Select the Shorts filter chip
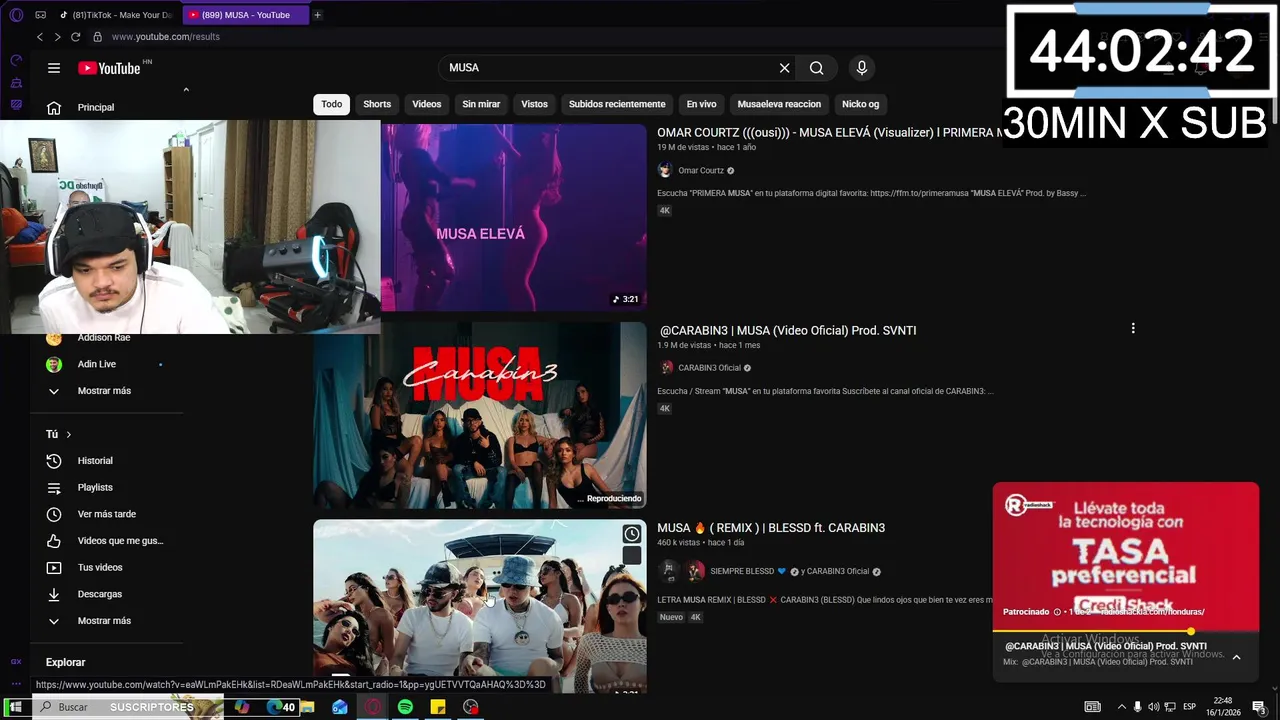 tap(377, 104)
